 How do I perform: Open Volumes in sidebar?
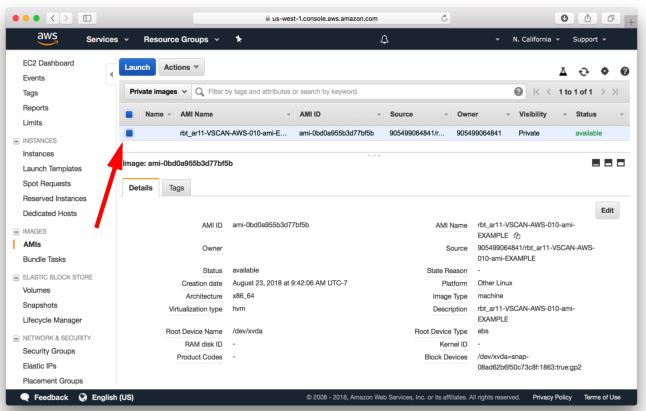point(36,290)
